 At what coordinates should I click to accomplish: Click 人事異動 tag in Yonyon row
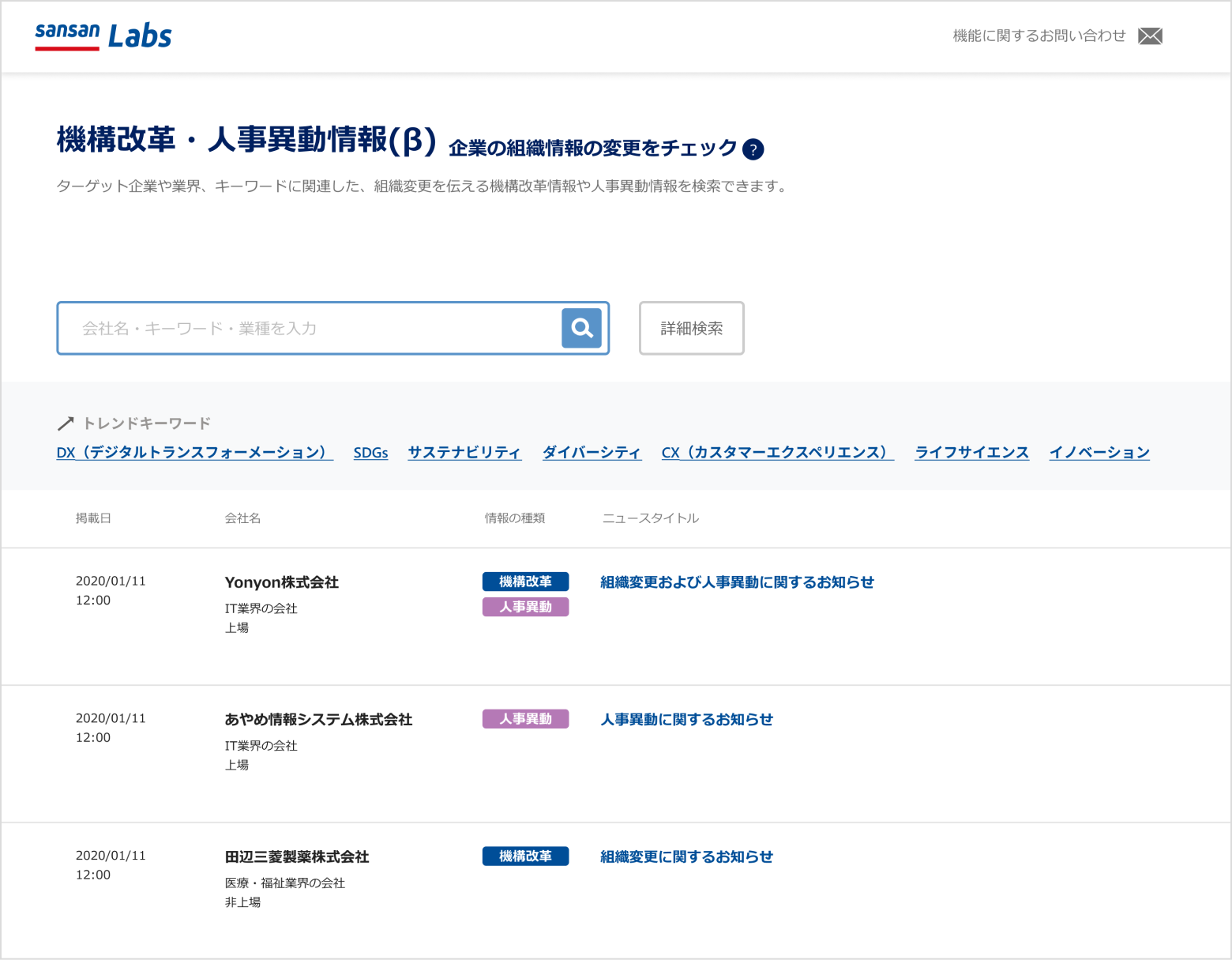526,607
